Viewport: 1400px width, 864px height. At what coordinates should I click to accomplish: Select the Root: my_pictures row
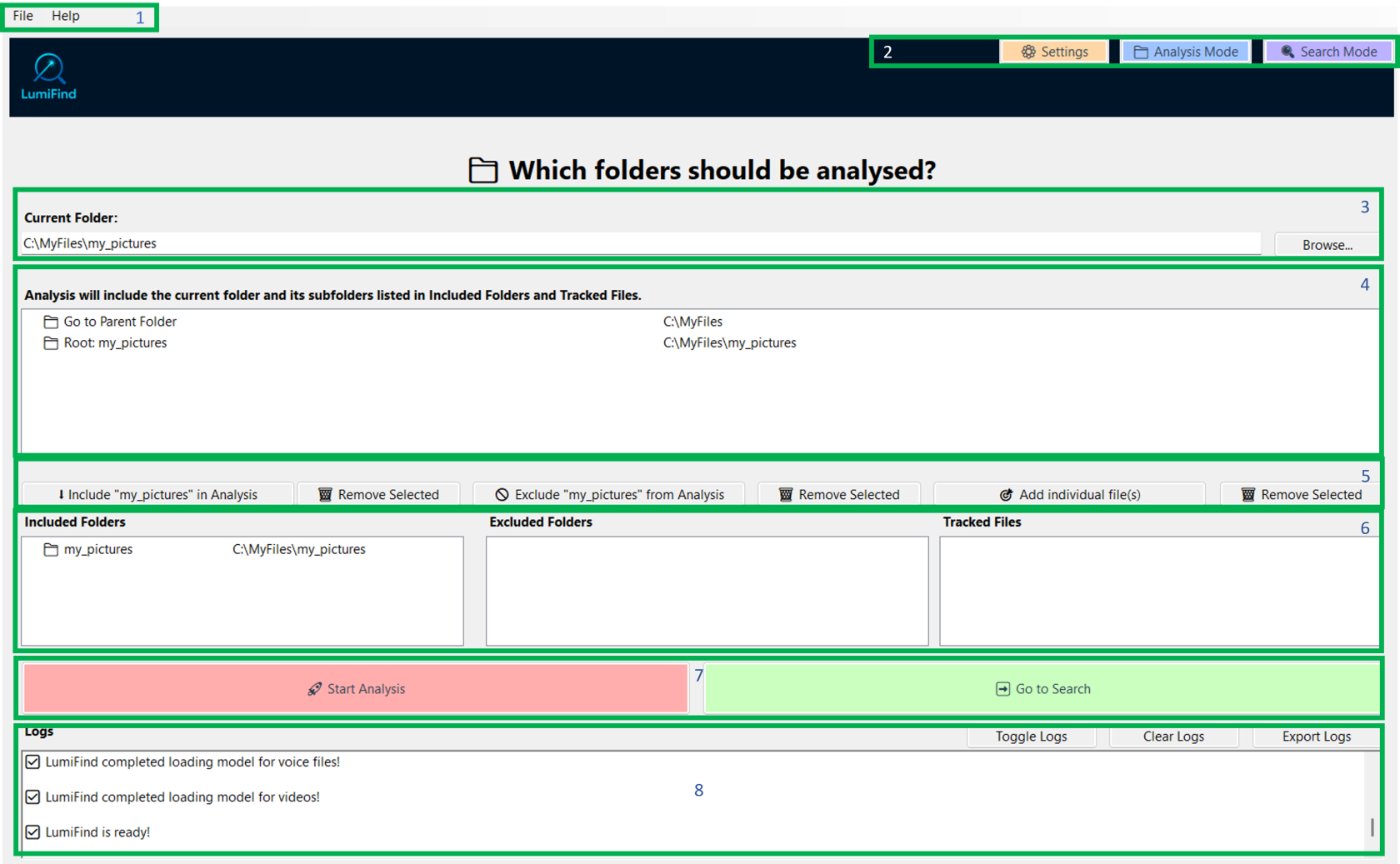point(698,342)
